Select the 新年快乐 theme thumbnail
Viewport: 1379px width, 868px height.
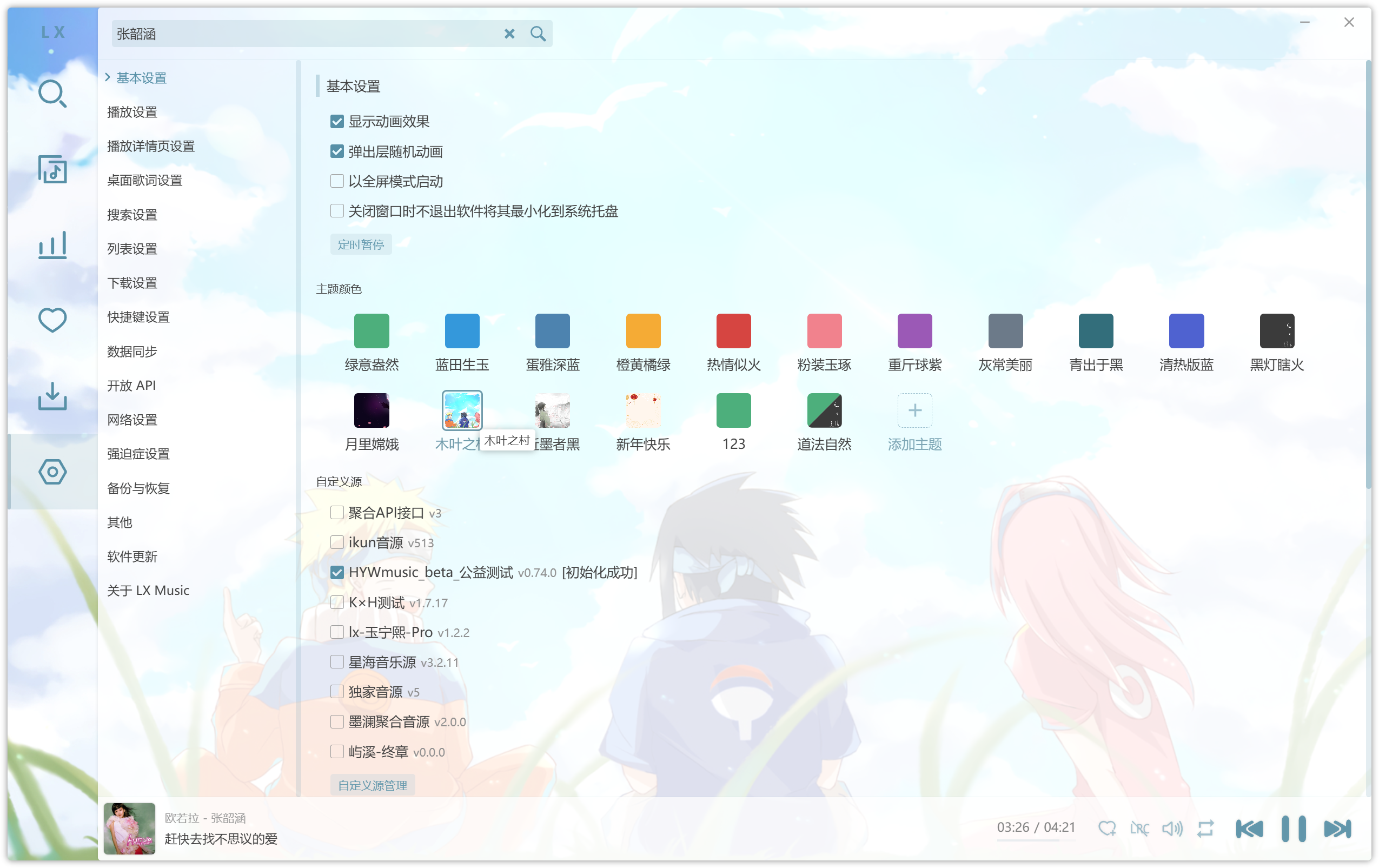(643, 410)
